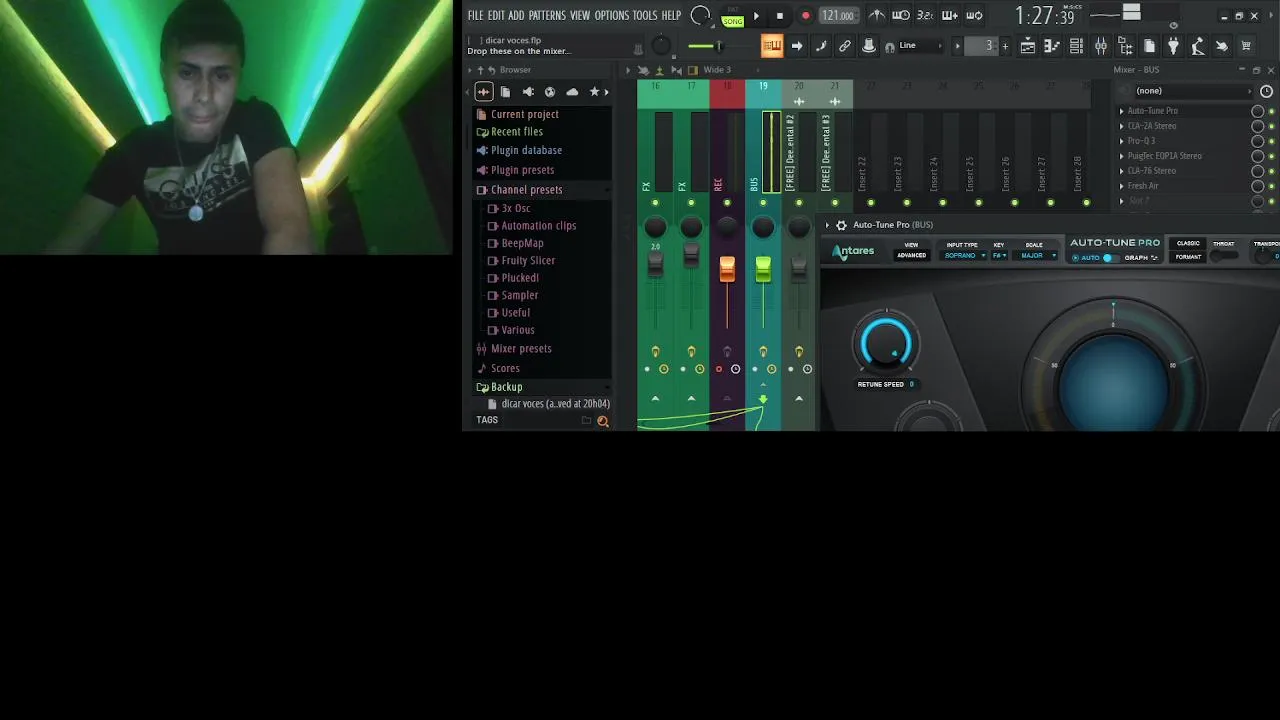The image size is (1280, 720).
Task: Click the Play button in transport
Action: tap(756, 16)
